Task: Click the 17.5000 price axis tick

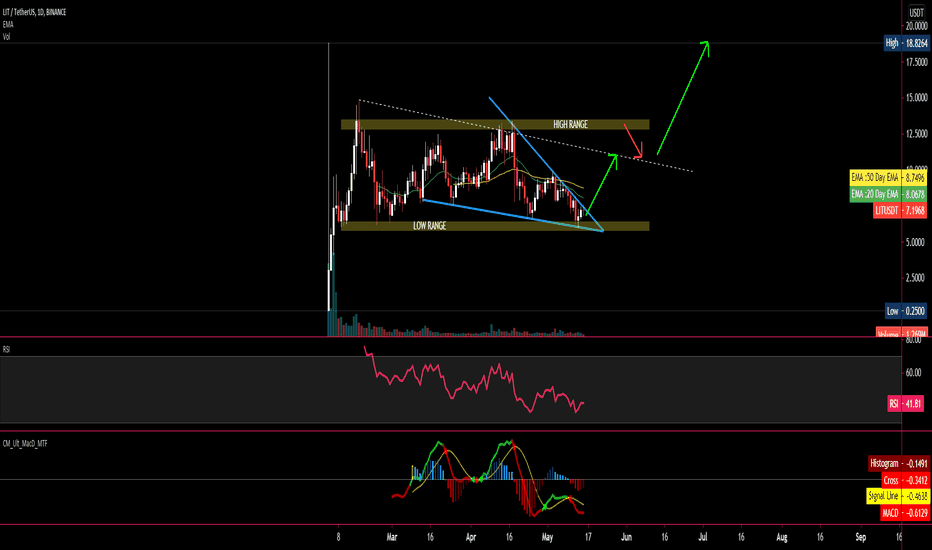Action: pos(917,62)
